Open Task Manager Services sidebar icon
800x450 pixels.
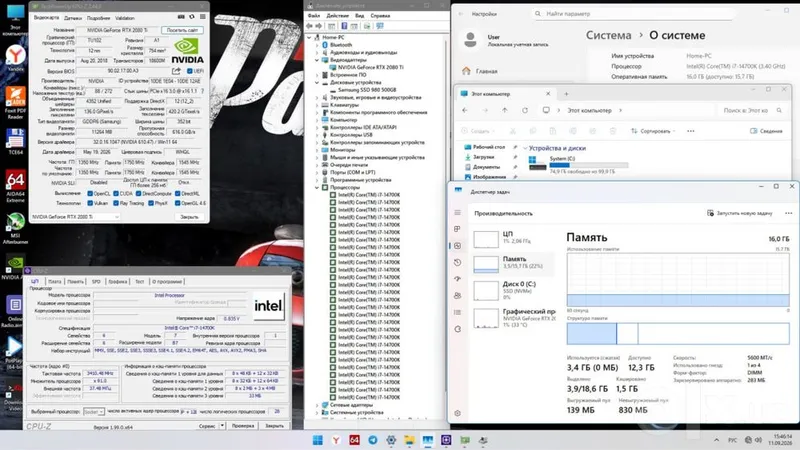point(458,329)
